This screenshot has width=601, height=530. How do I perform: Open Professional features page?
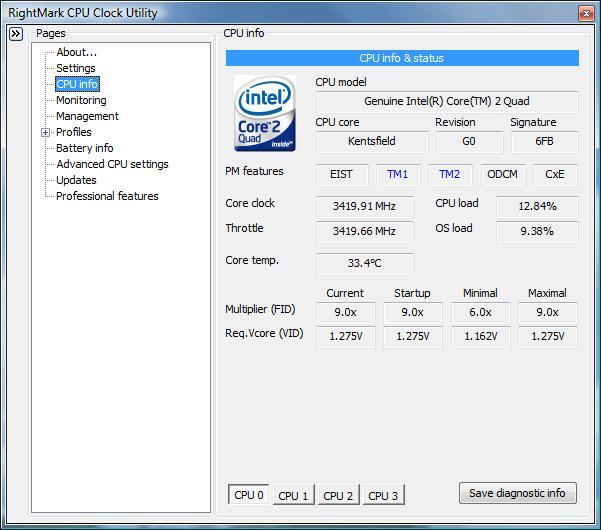[x=107, y=196]
